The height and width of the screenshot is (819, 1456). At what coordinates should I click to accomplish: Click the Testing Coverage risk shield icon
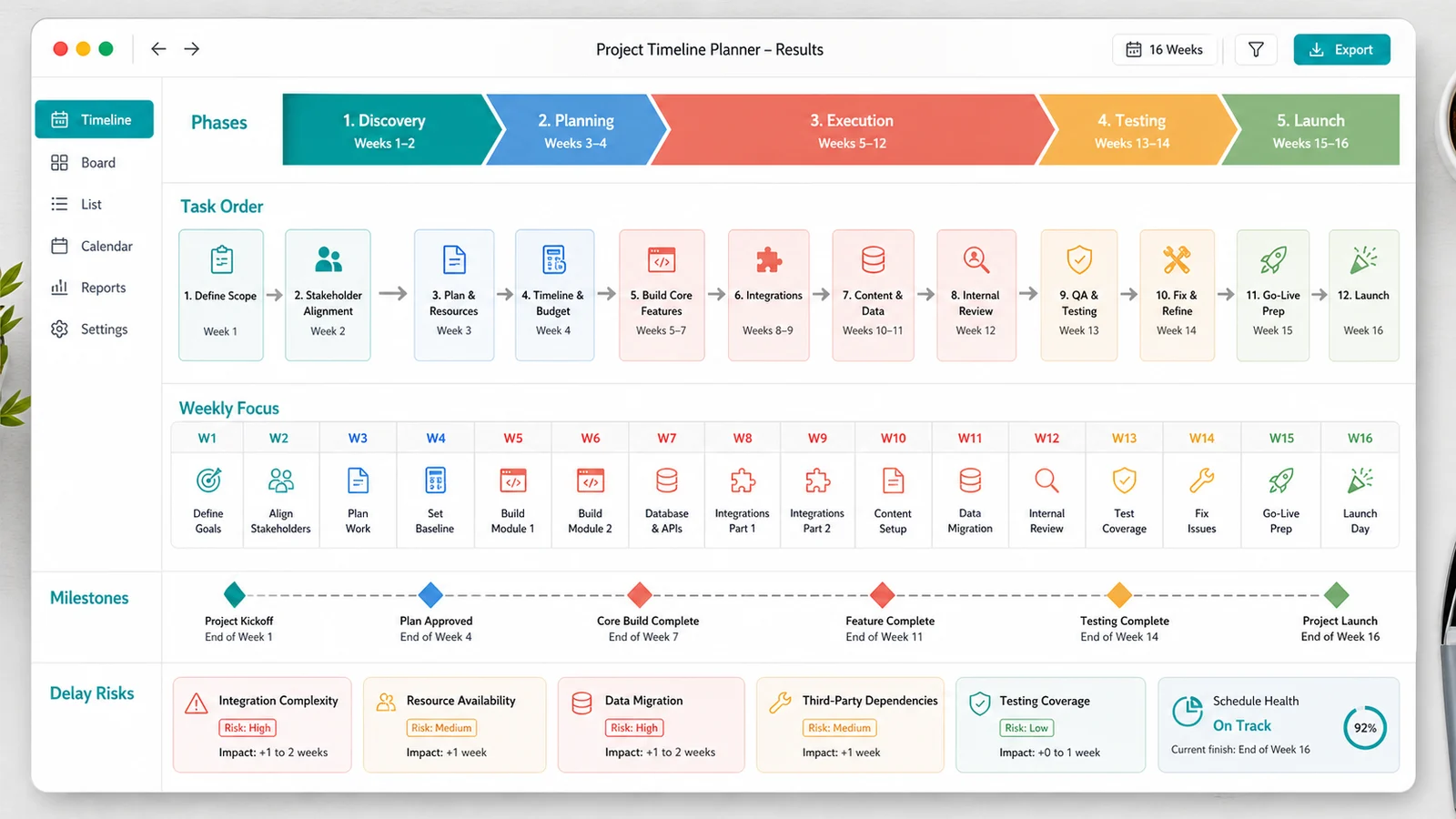[x=979, y=703]
